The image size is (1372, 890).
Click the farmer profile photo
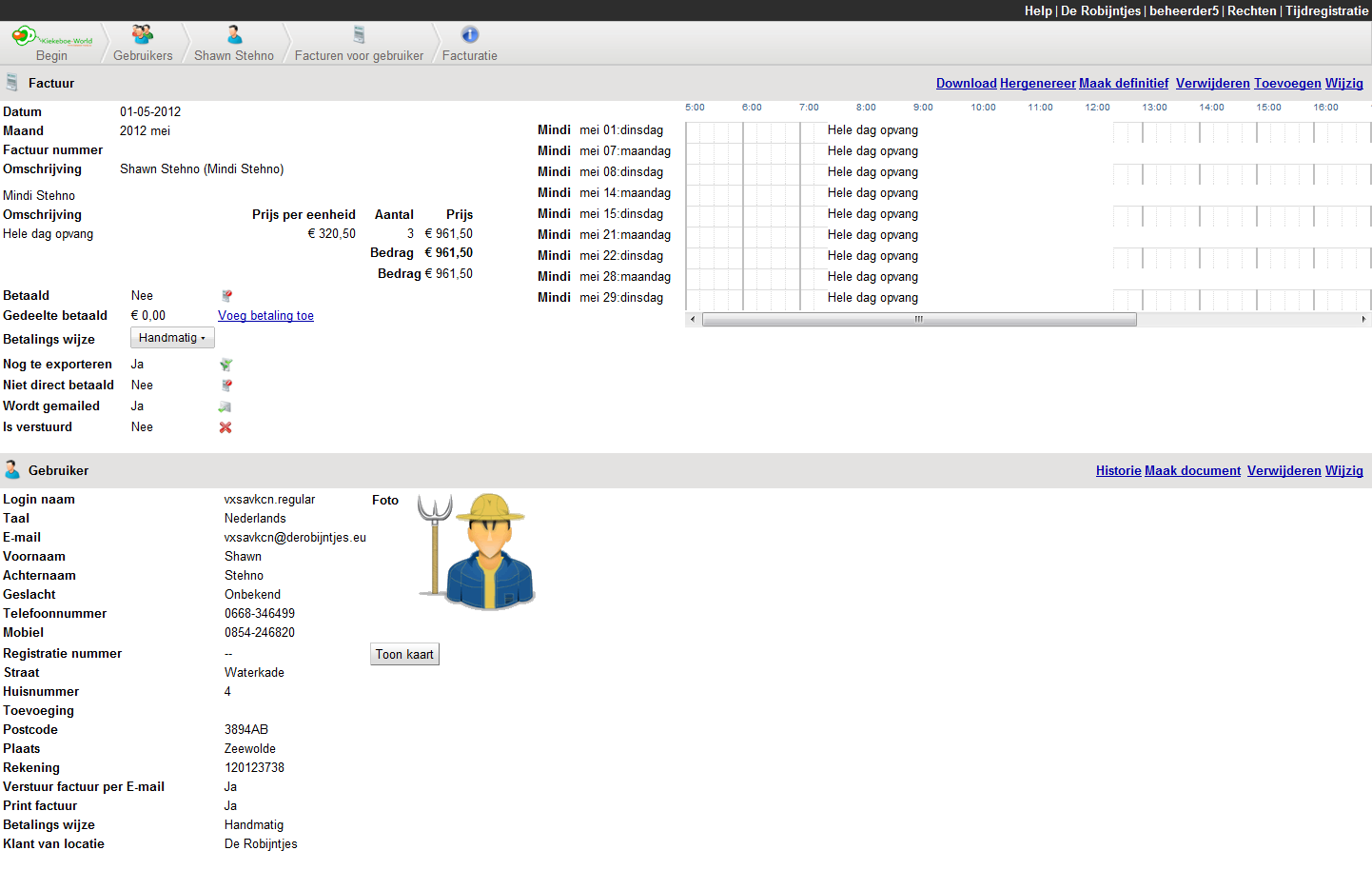click(478, 552)
